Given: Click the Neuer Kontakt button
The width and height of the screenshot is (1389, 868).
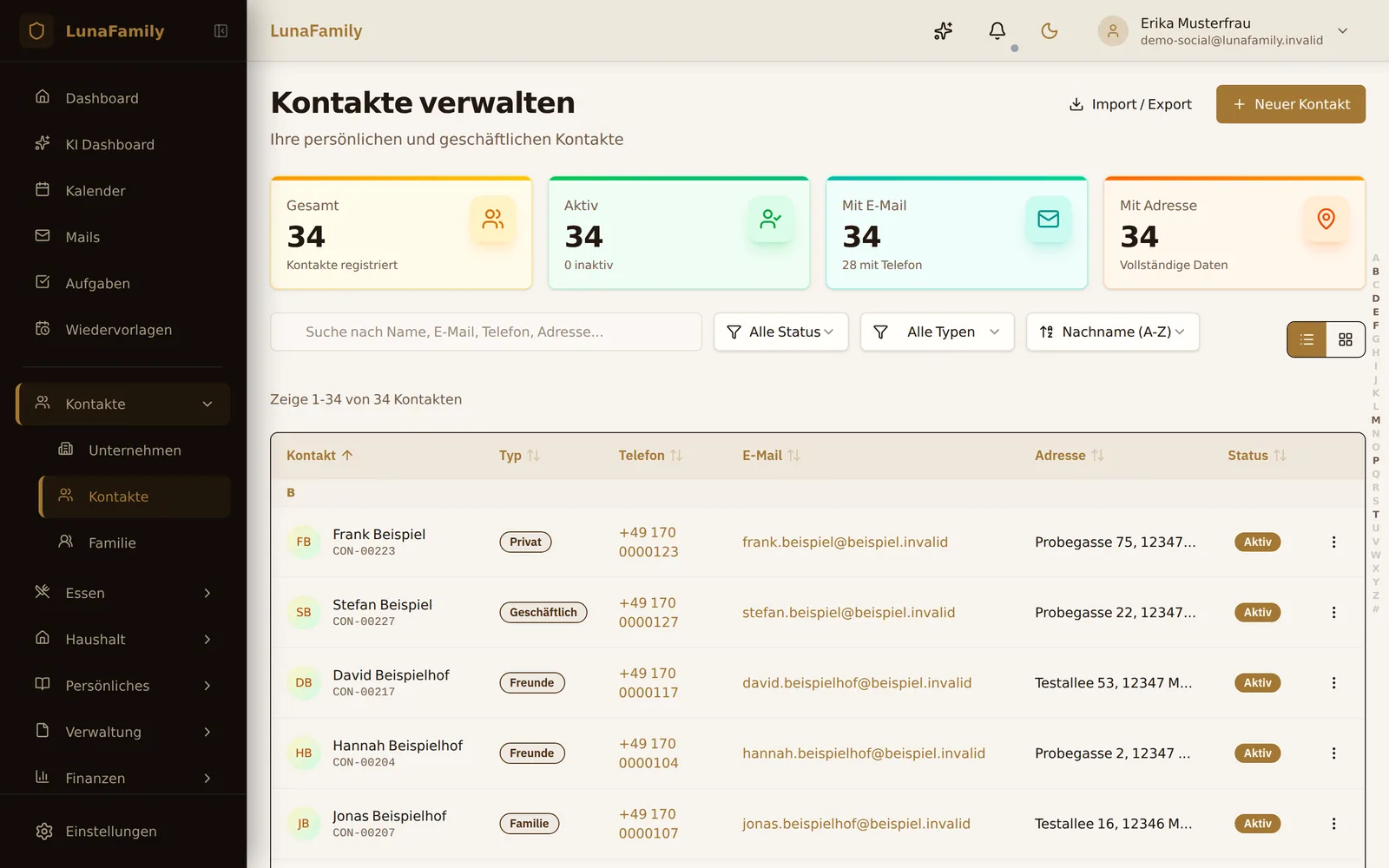Looking at the screenshot, I should 1291,104.
